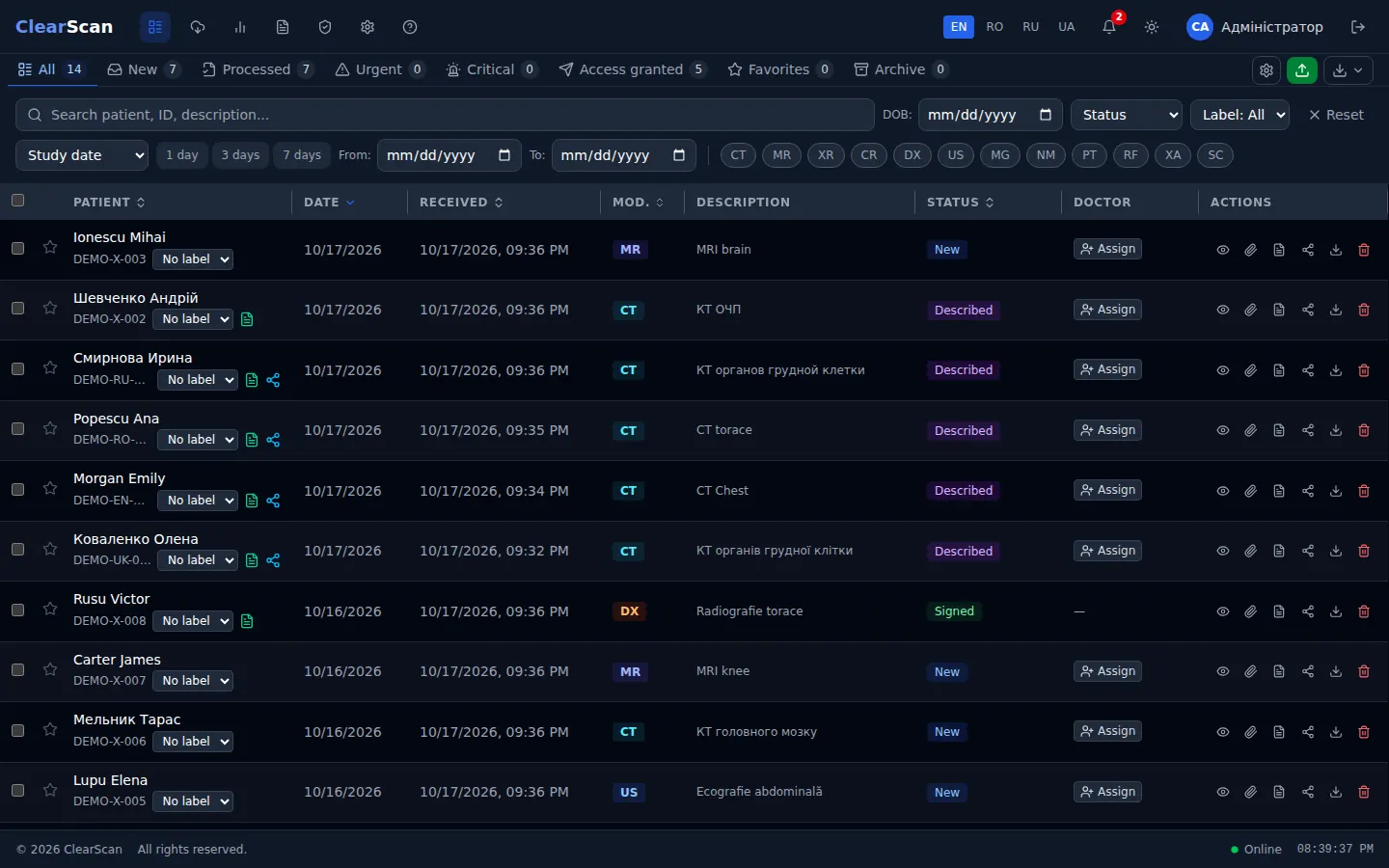Click the From date input field
This screenshot has height=868, width=1389.
click(449, 155)
